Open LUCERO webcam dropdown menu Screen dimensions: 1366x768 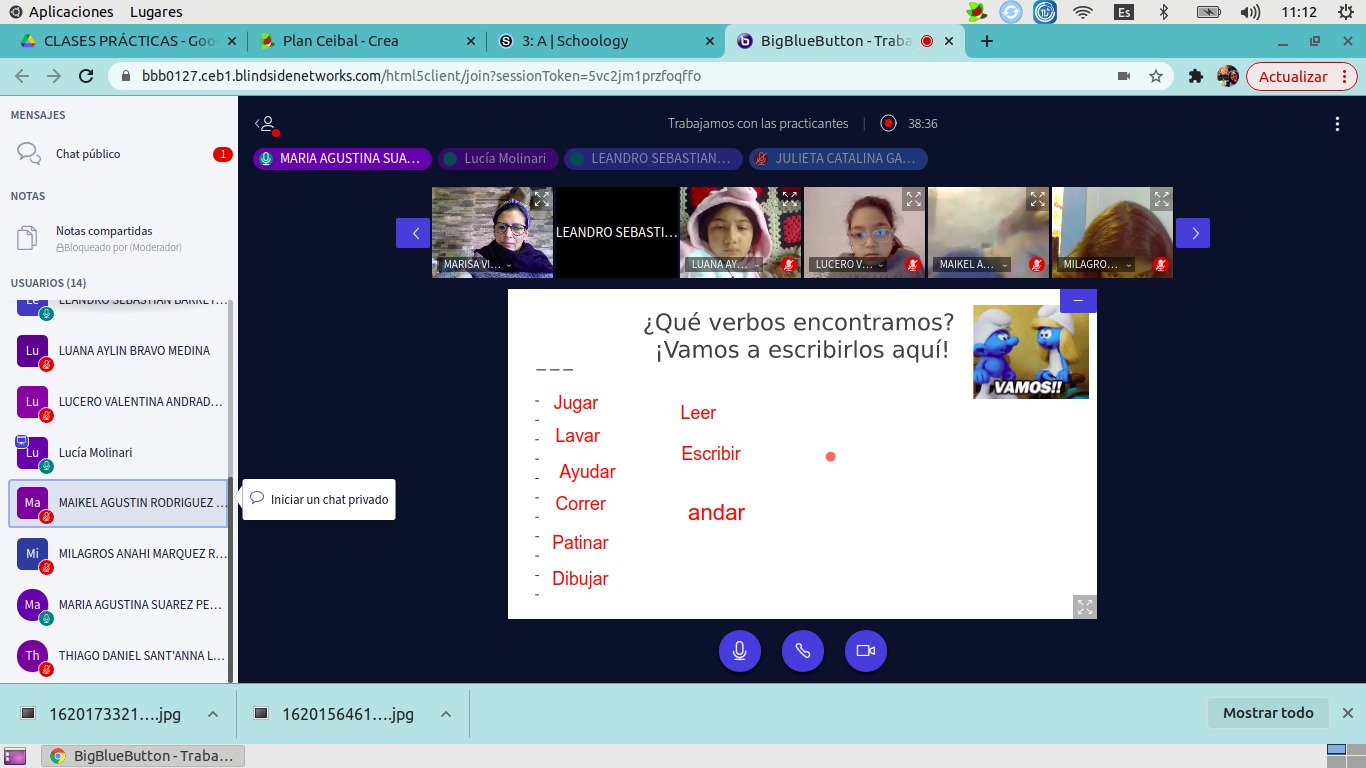(x=850, y=265)
